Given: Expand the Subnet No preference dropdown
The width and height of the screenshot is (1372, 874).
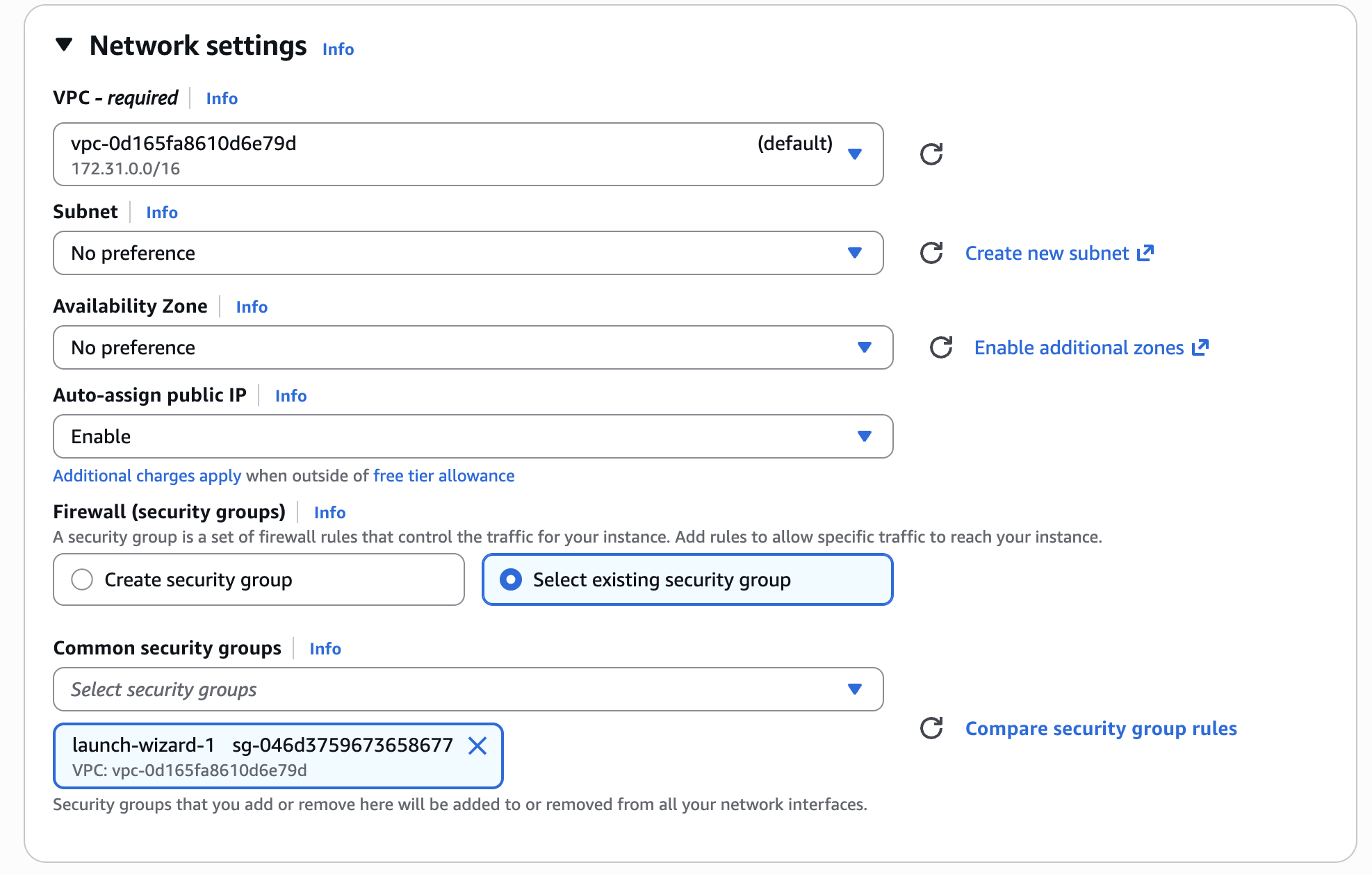Looking at the screenshot, I should [468, 253].
